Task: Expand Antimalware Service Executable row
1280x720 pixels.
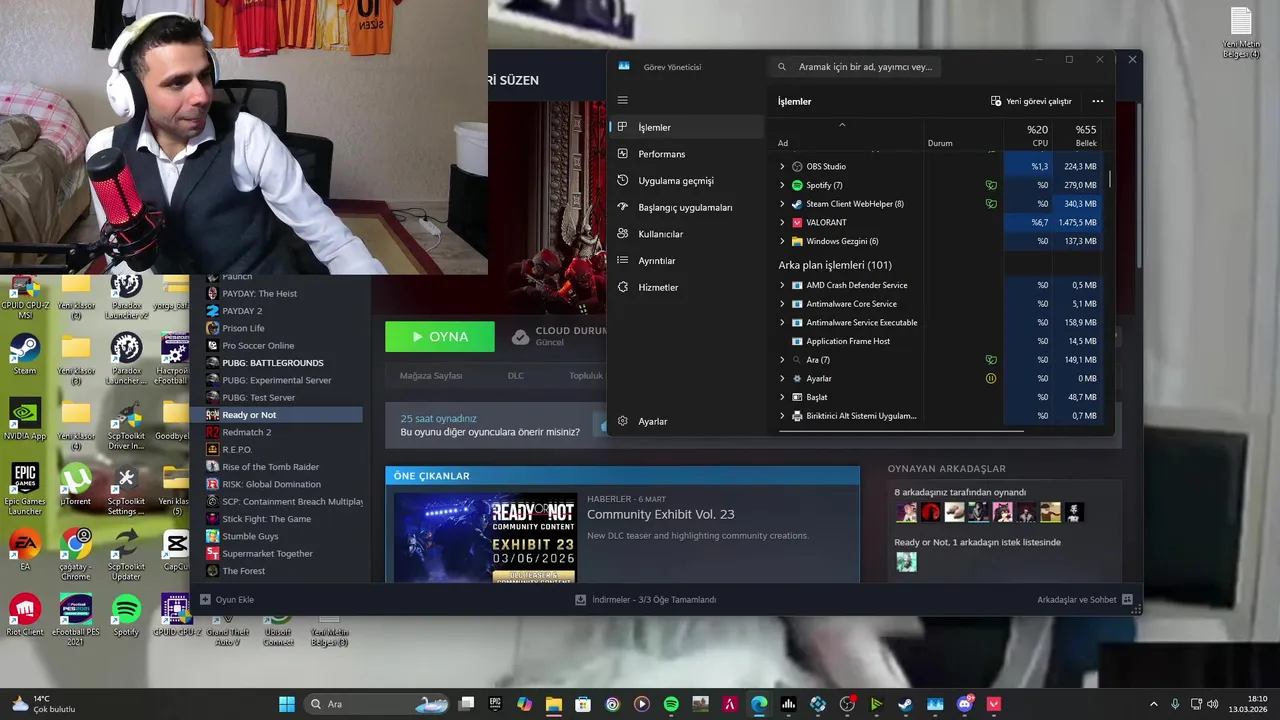Action: (x=782, y=322)
